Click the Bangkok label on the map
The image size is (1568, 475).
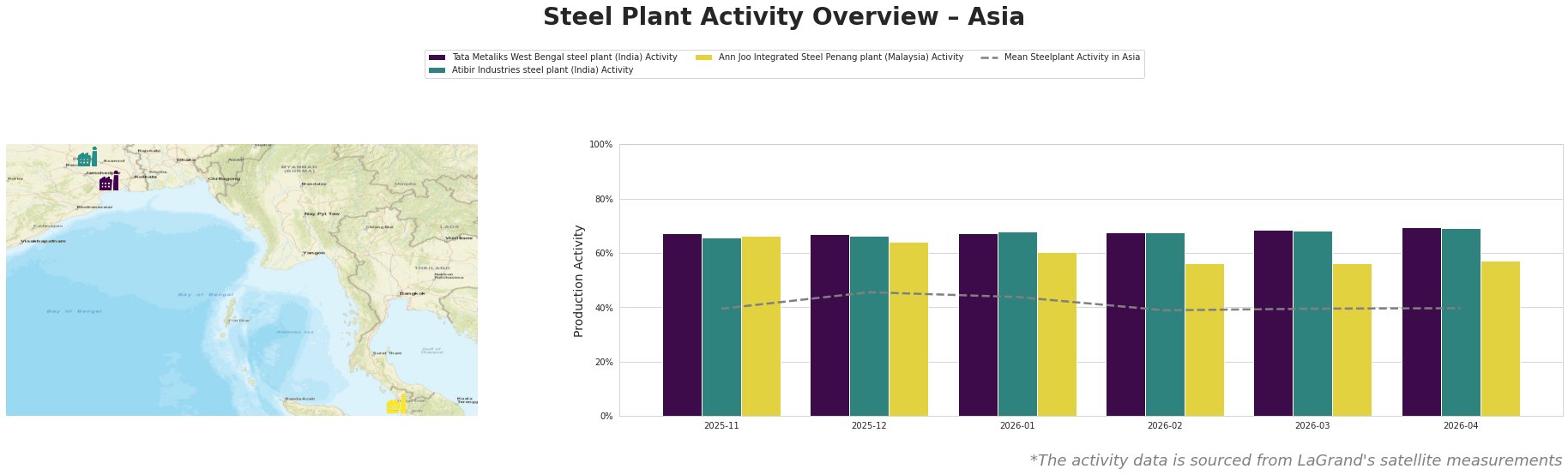point(412,294)
